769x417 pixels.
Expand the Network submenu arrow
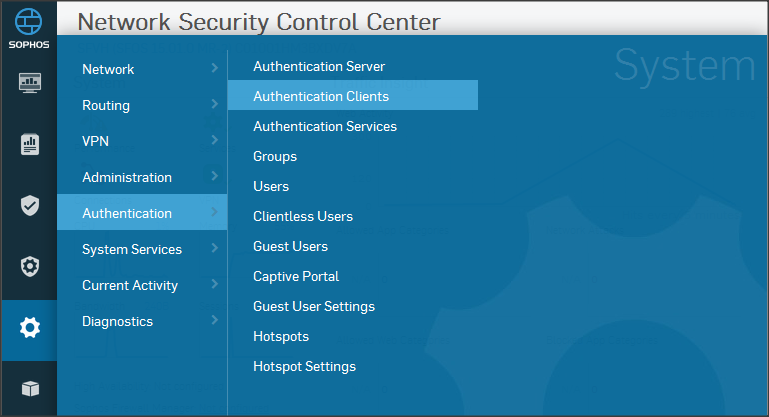pos(214,68)
